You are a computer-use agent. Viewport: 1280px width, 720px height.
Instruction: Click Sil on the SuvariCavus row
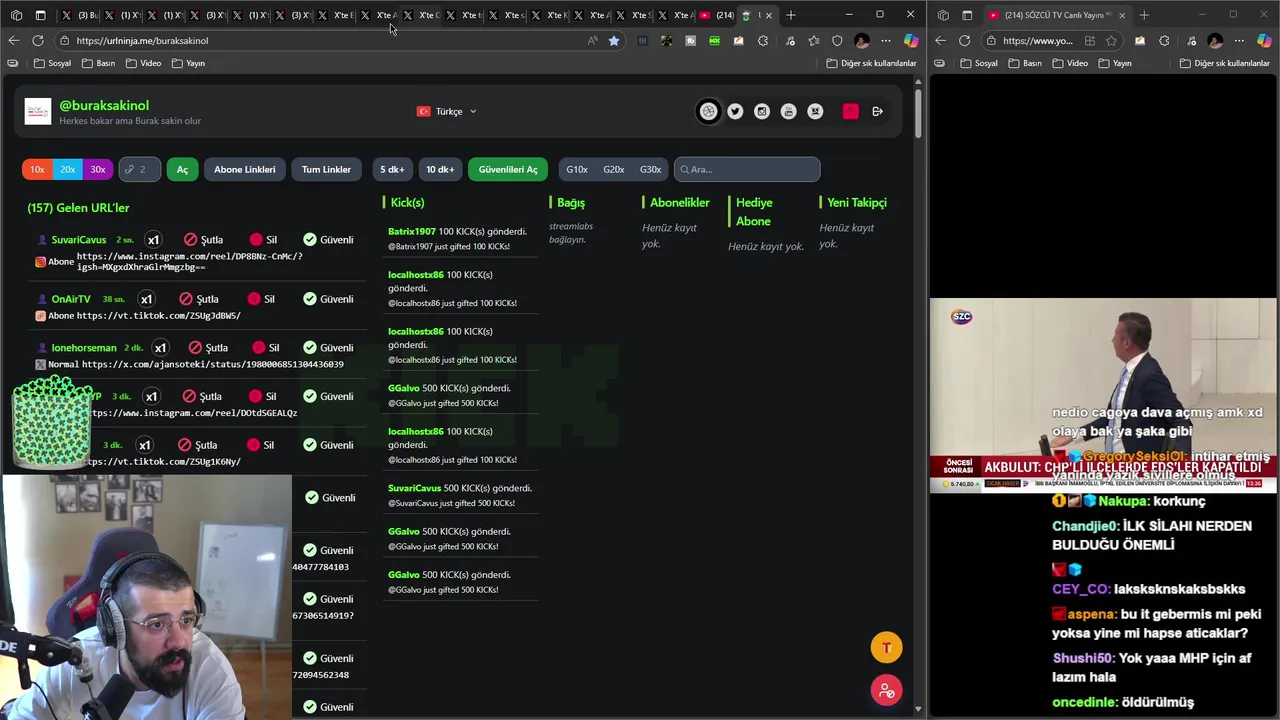[x=263, y=240]
